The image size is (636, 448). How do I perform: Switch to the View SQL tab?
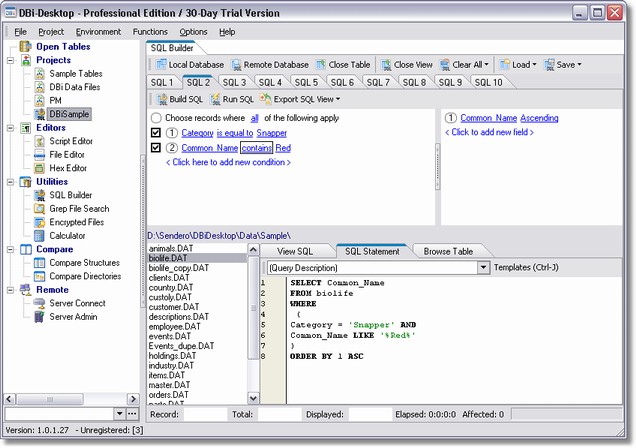click(295, 251)
